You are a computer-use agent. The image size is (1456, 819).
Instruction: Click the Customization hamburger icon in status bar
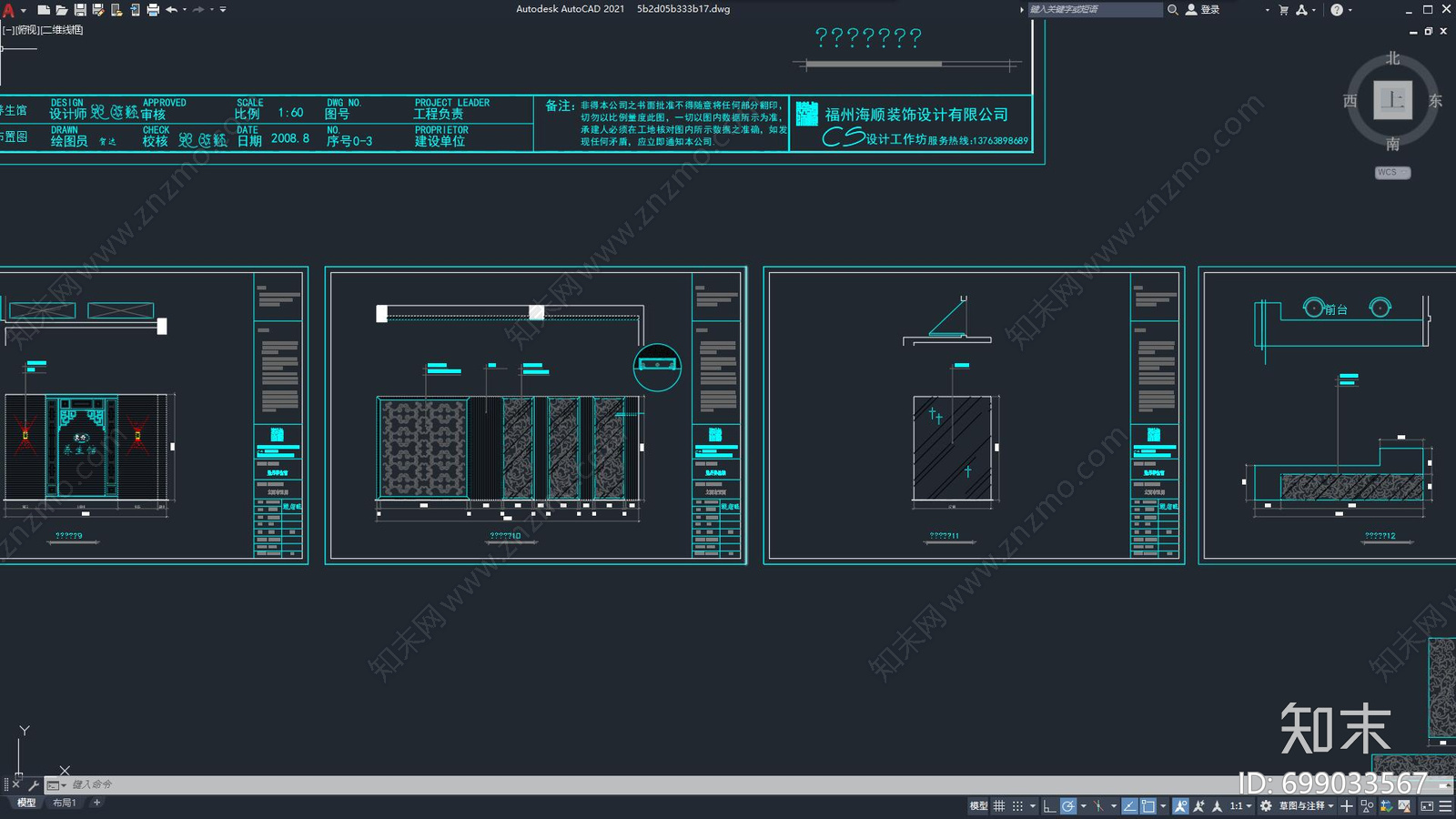[x=1445, y=805]
